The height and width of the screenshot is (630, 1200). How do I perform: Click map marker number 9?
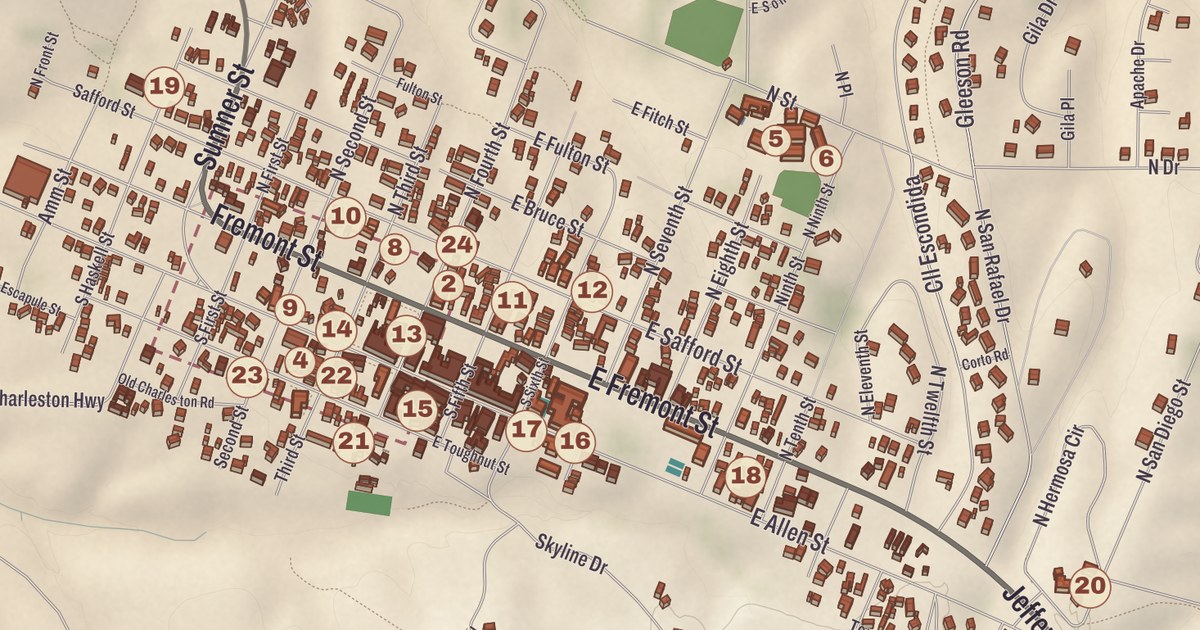coord(288,309)
